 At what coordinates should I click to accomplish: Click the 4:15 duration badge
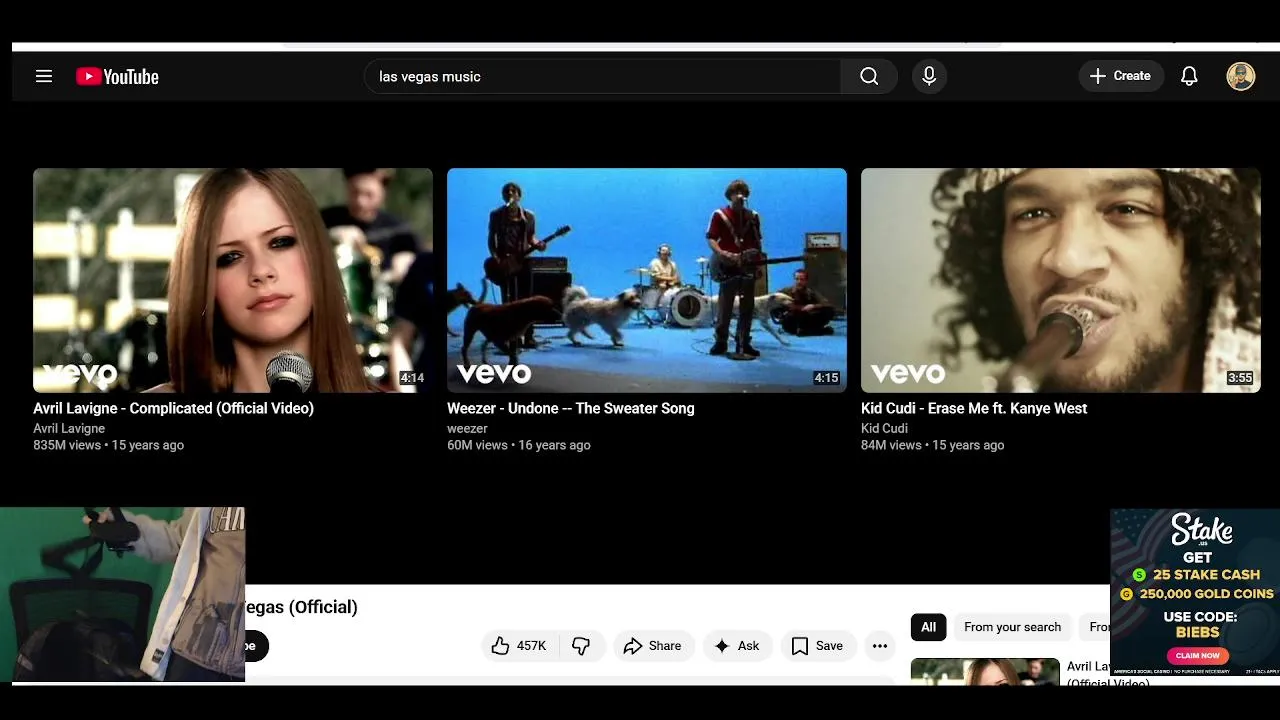pos(826,378)
